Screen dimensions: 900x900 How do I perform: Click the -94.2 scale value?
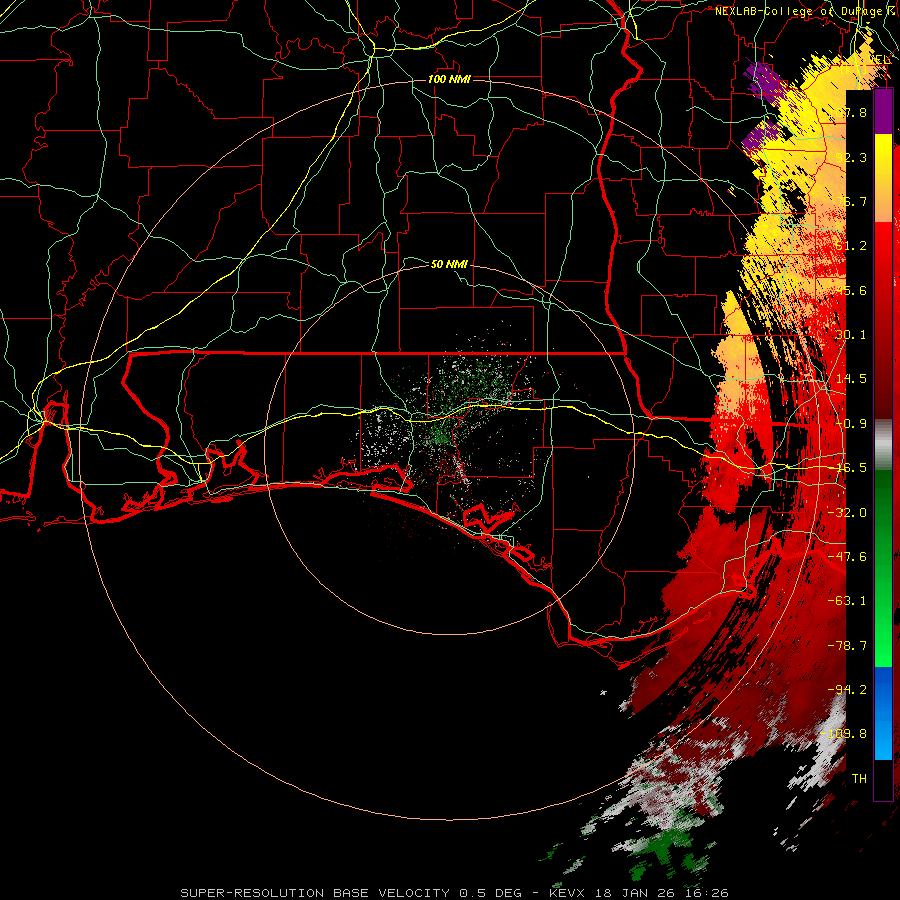[848, 689]
